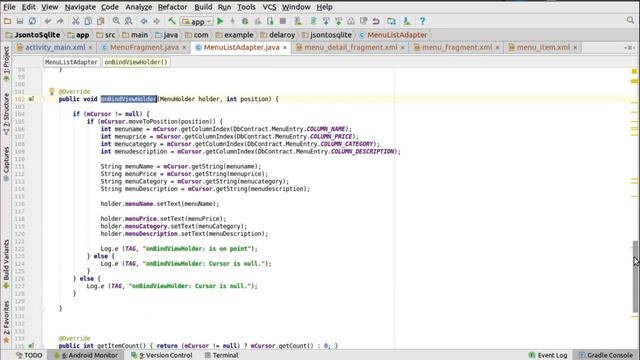
Task: Open the Terminal tool window
Action: [x=222, y=355]
